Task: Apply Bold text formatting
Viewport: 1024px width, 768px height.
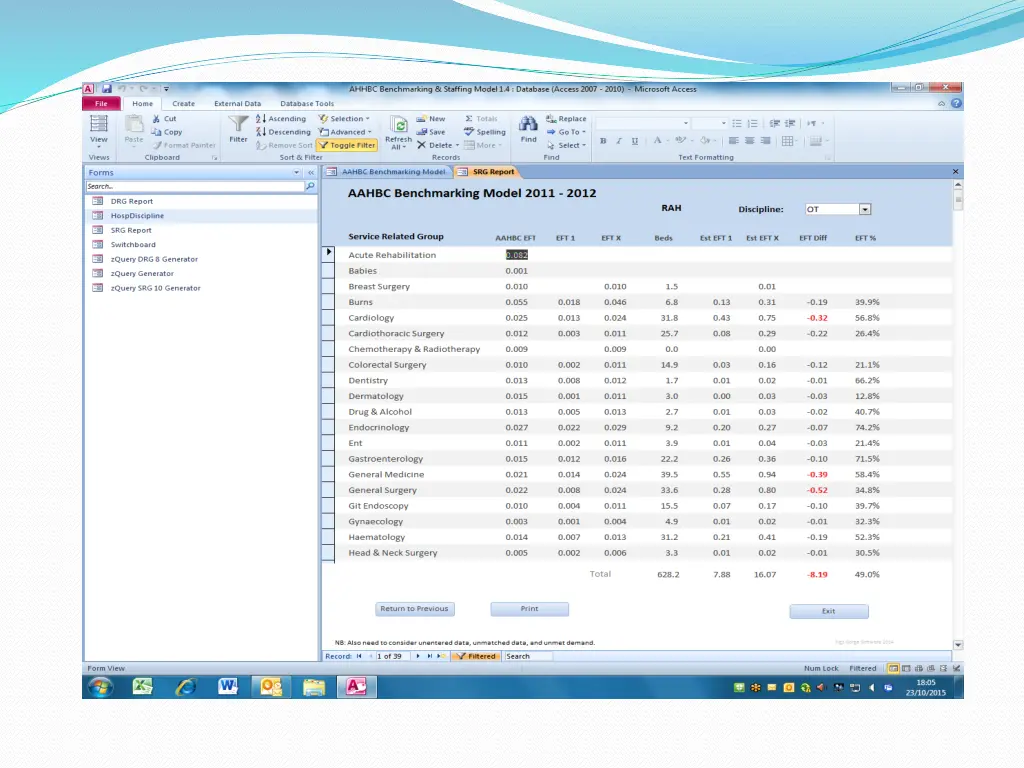Action: [603, 140]
